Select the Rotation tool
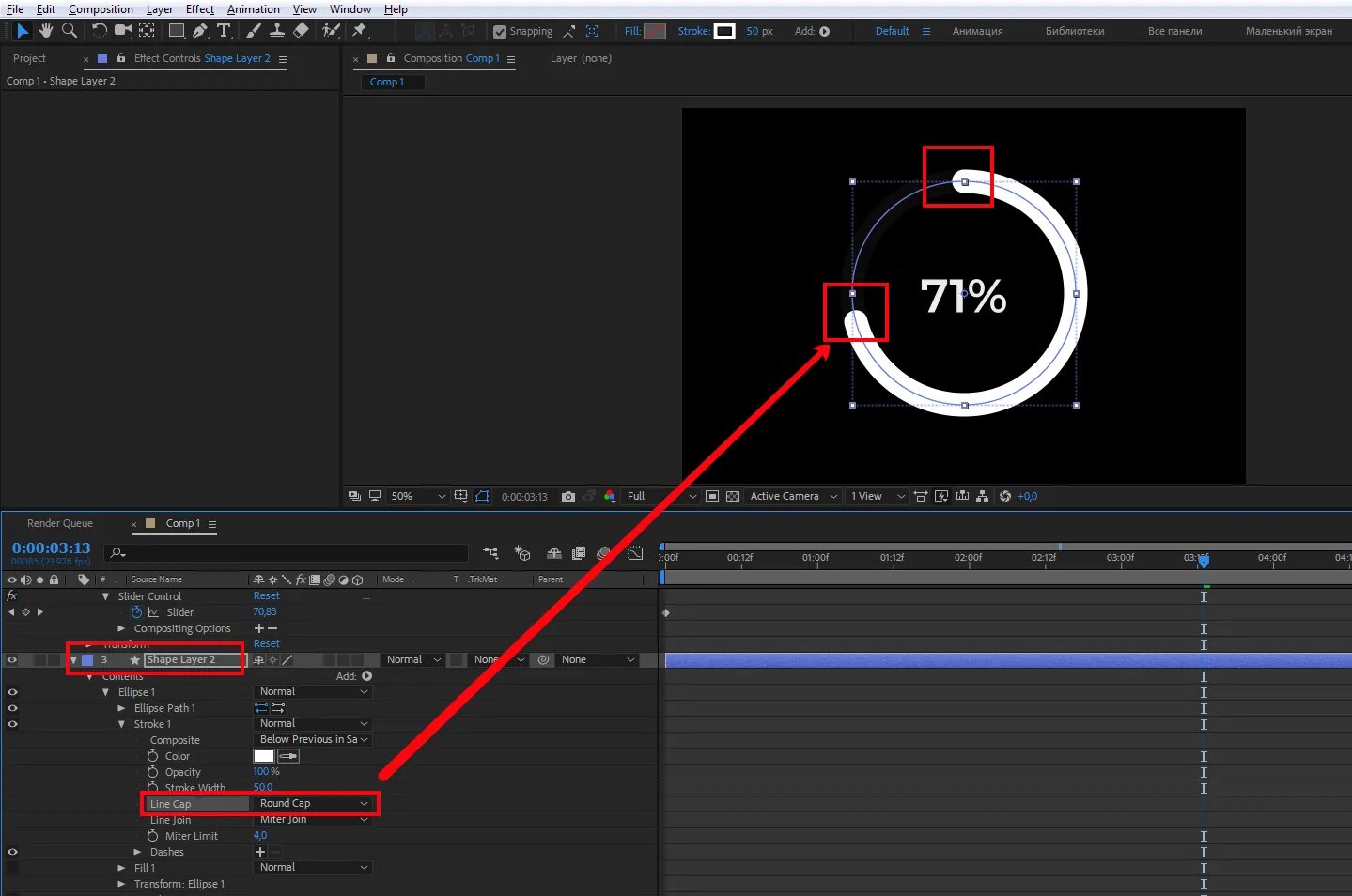Image resolution: width=1352 pixels, height=896 pixels. point(99,31)
